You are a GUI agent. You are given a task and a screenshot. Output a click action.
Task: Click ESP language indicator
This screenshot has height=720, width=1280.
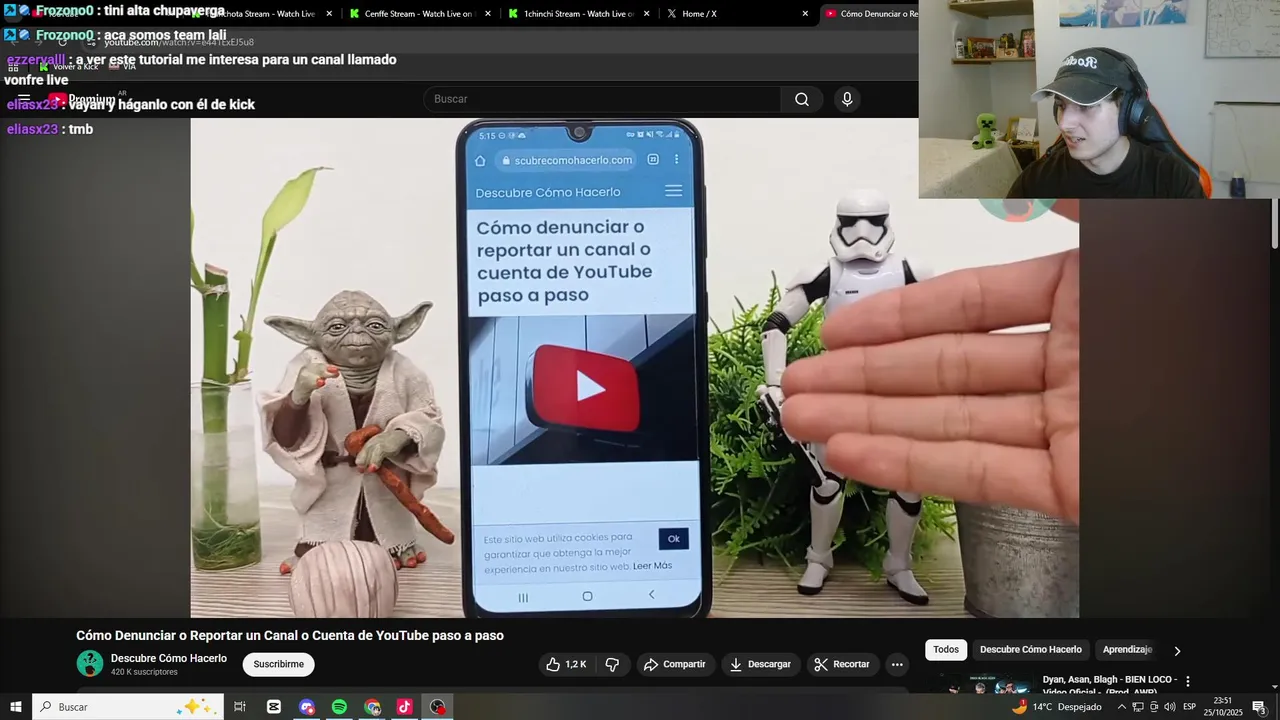(x=1189, y=707)
